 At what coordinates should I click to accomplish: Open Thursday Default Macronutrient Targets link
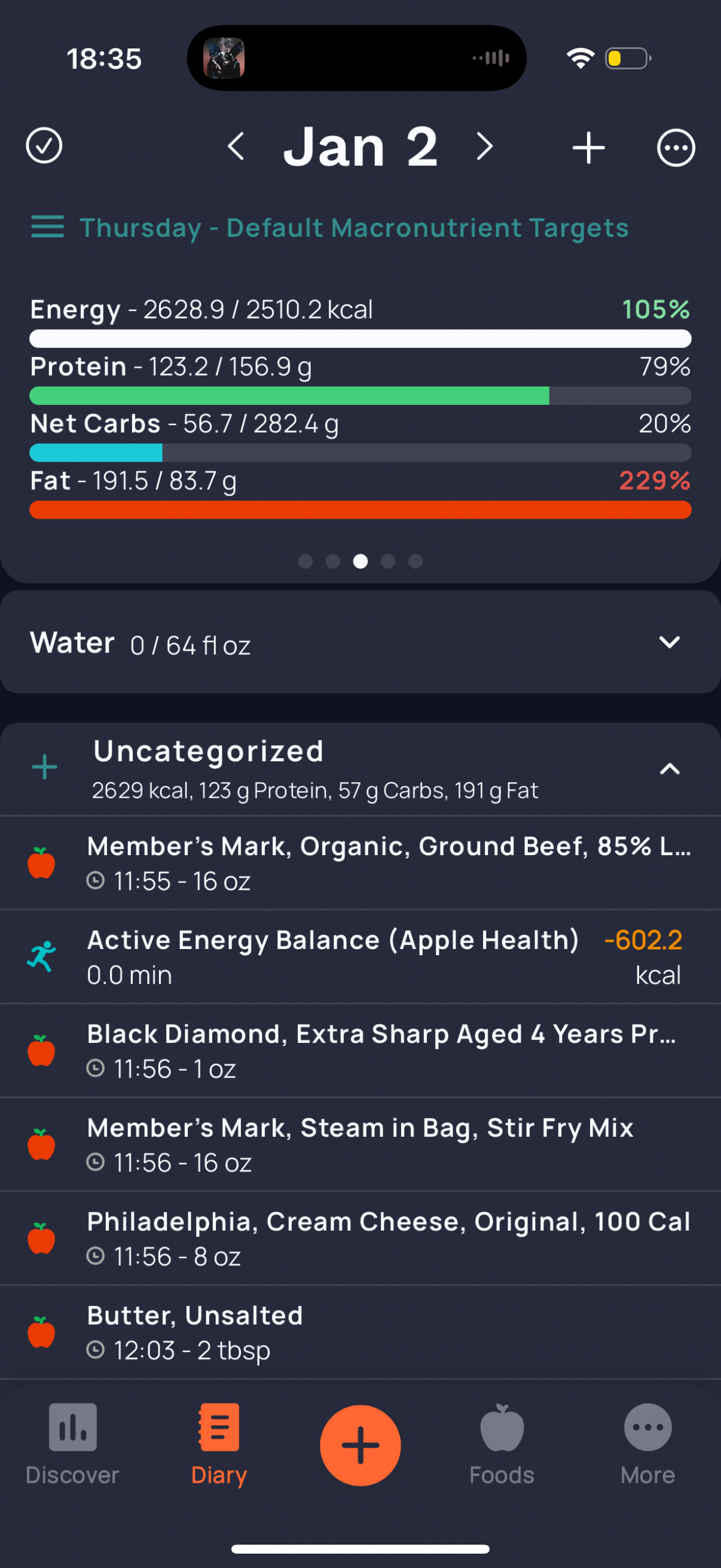coord(354,228)
